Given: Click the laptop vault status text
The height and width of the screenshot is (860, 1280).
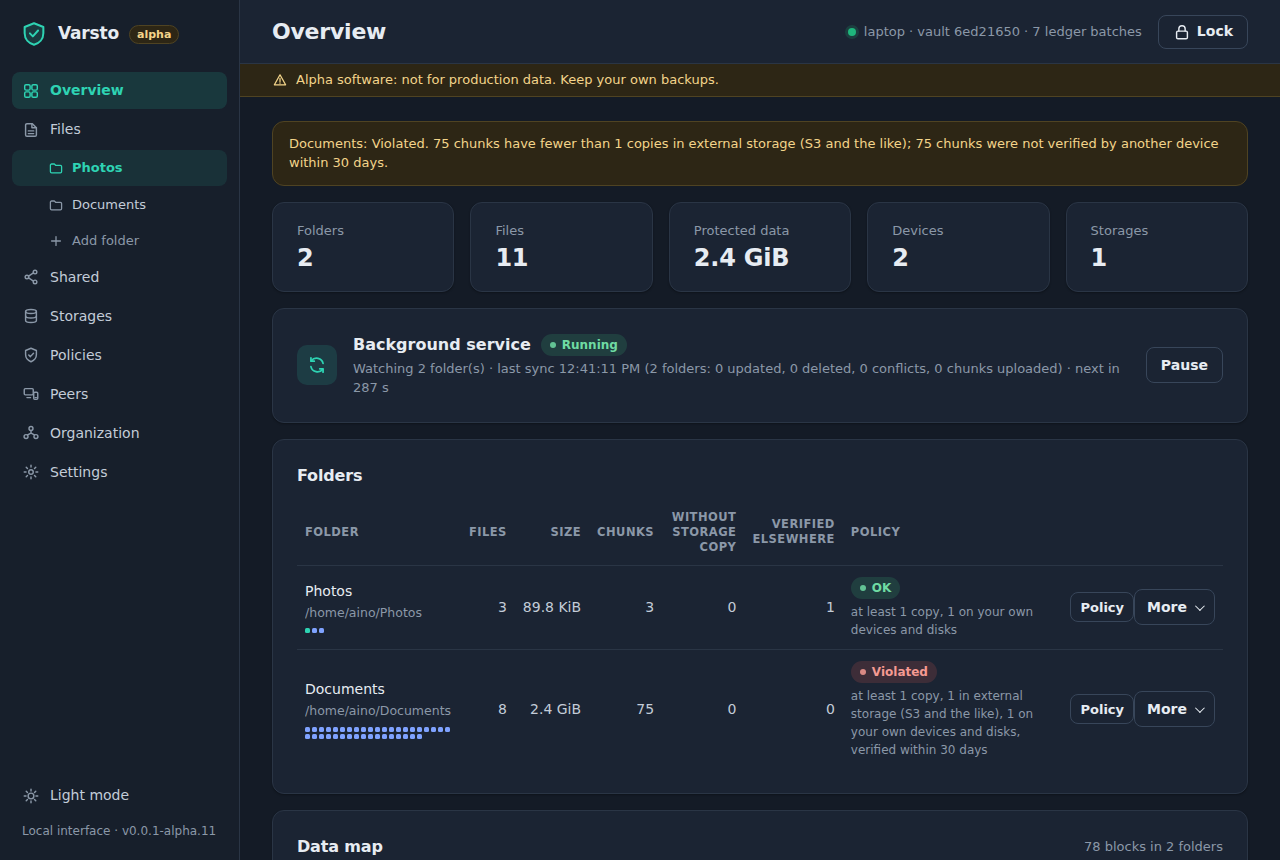Looking at the screenshot, I should (1002, 32).
